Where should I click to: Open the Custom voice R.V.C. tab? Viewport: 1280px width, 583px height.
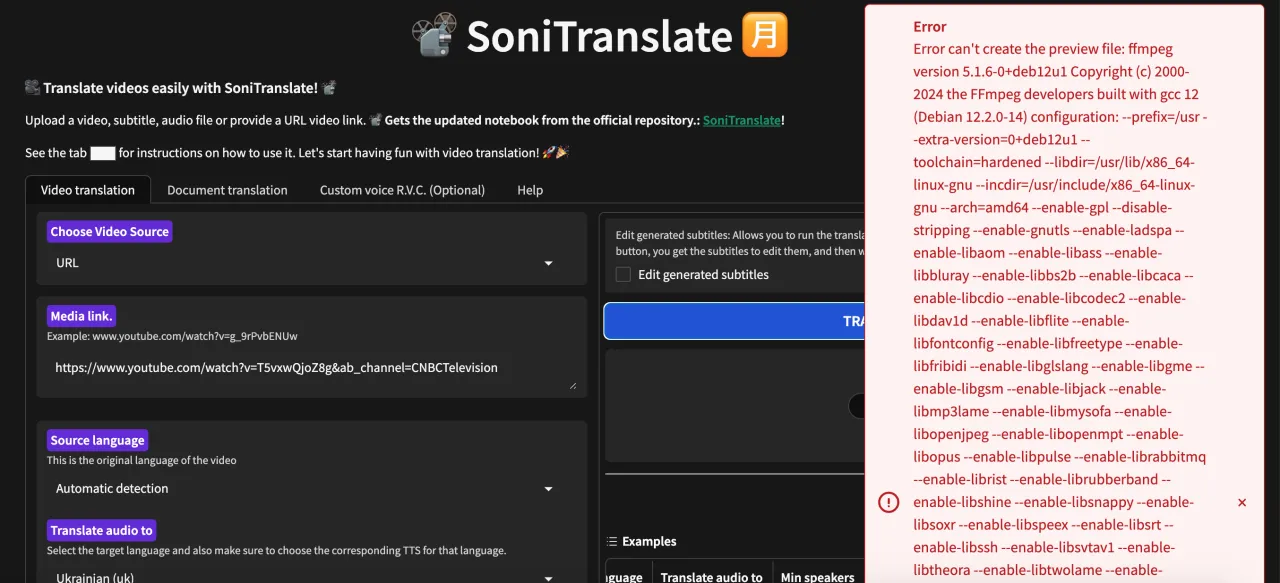click(x=402, y=190)
